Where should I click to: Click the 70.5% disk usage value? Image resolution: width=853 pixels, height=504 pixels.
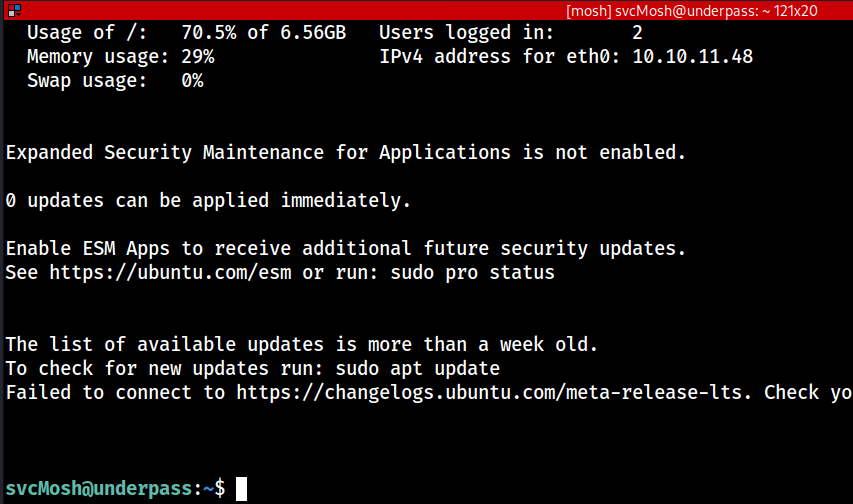coord(208,33)
